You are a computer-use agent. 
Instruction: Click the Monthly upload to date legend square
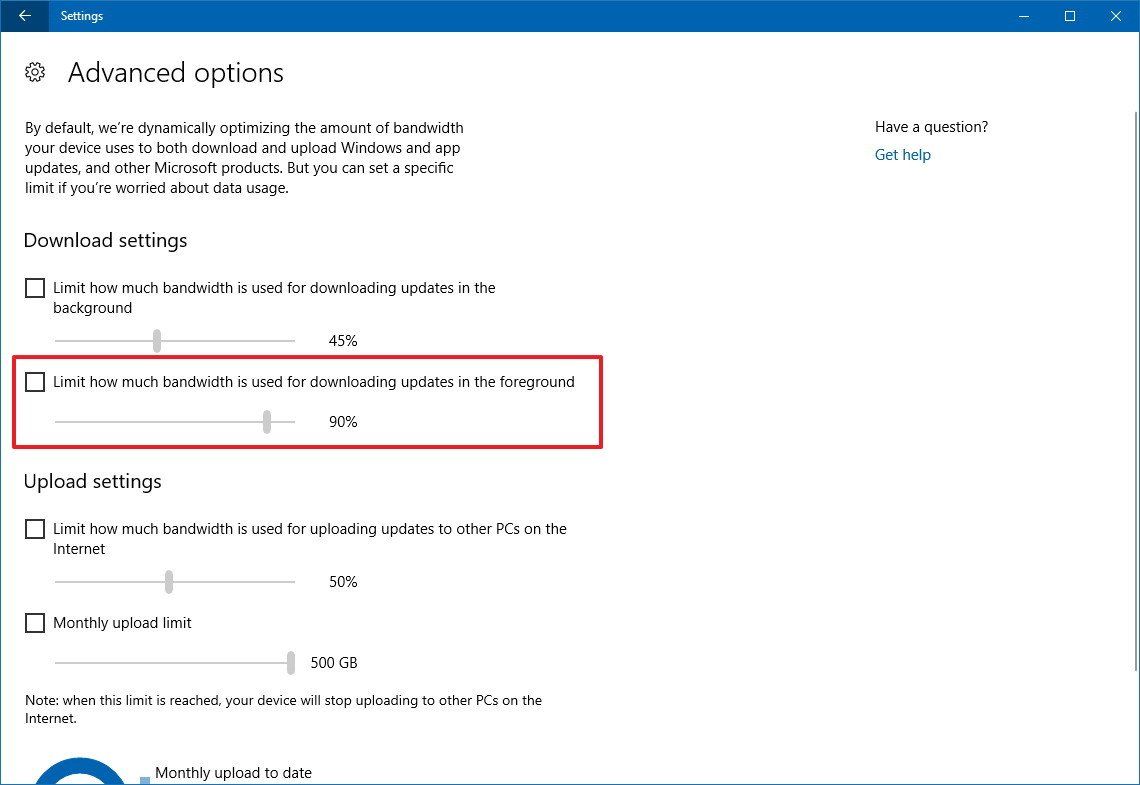(x=145, y=779)
